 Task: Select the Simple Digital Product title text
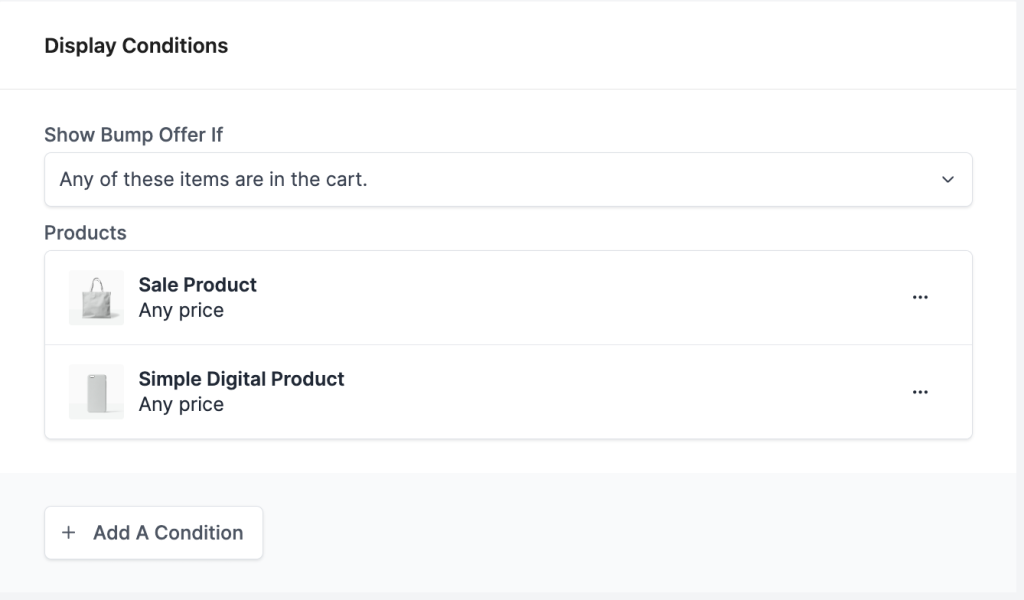[241, 379]
